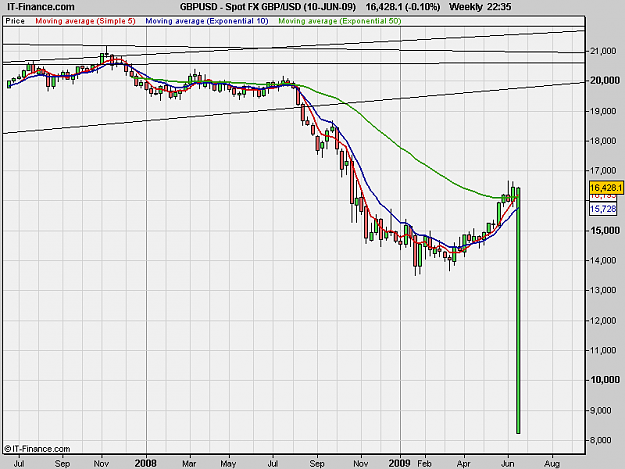Click the ©IT-Finance.com copyright text

(37, 449)
